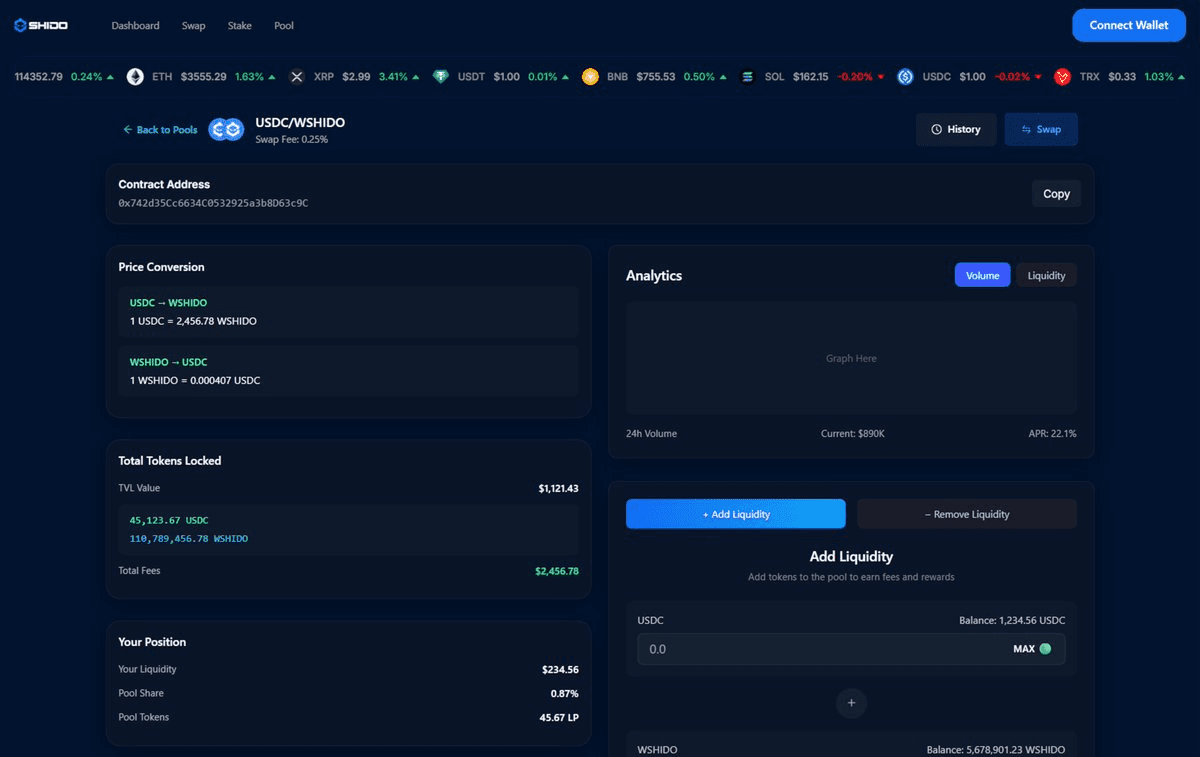Navigate to the Dashboard tab
1200x757 pixels.
[135, 25]
